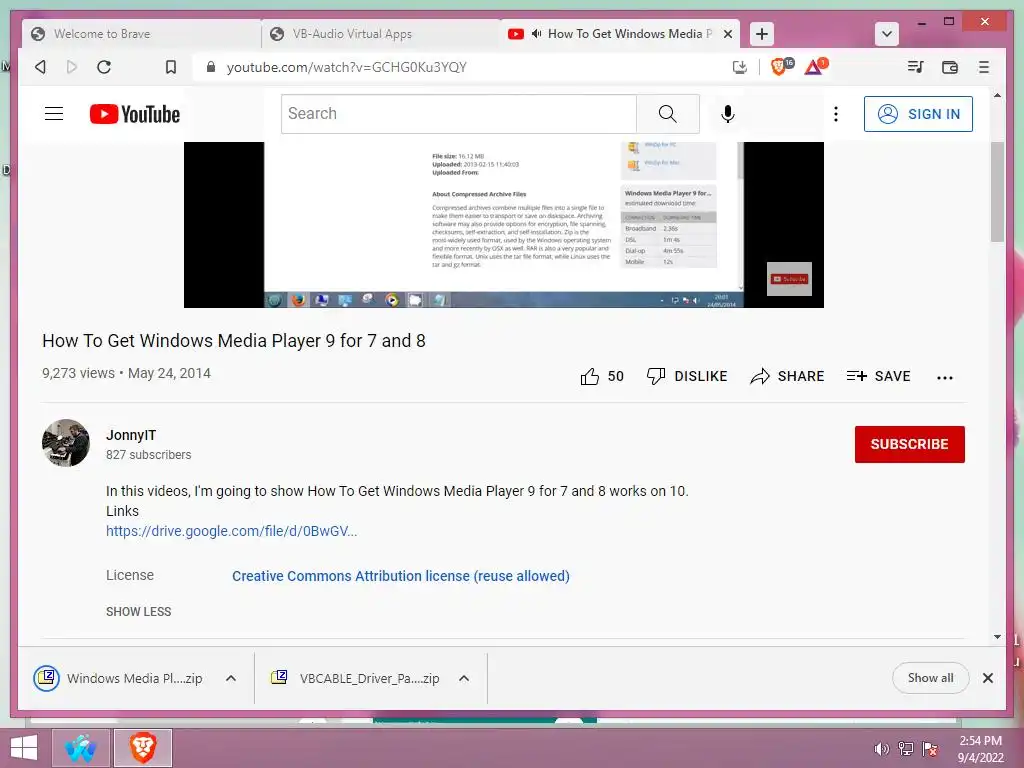Click the YouTube logo
1024x768 pixels.
pyautogui.click(x=135, y=114)
